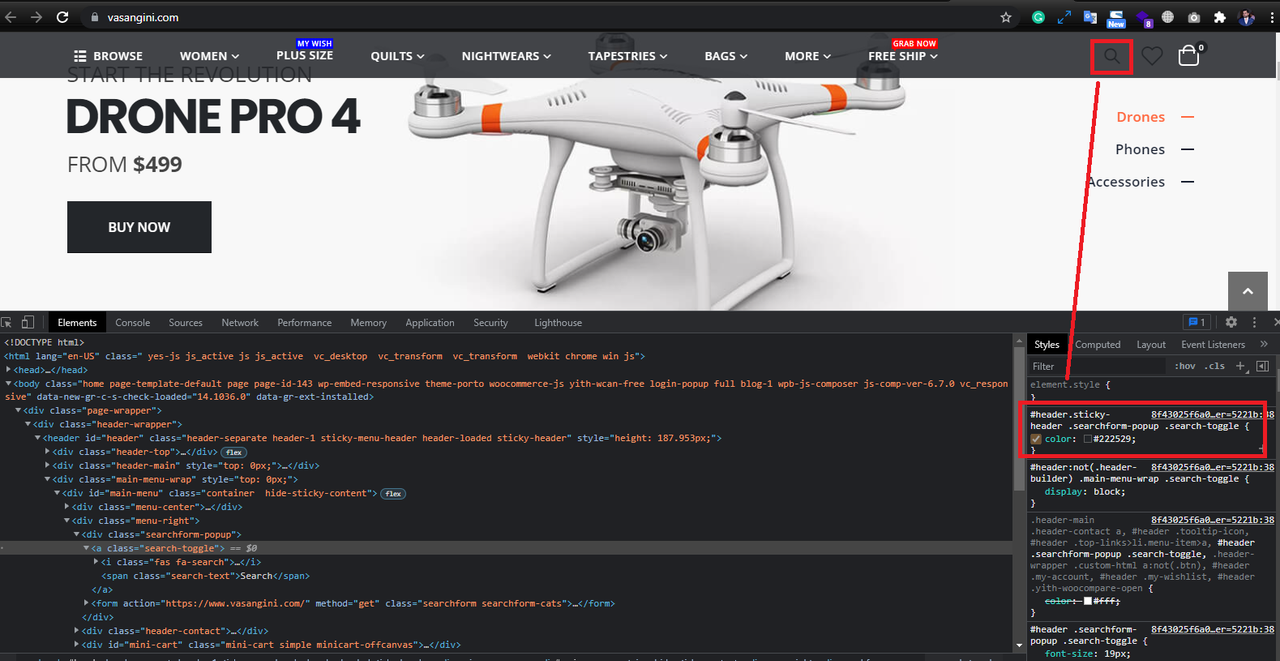Open DevTools settings gear
The height and width of the screenshot is (661, 1280).
[x=1231, y=322]
